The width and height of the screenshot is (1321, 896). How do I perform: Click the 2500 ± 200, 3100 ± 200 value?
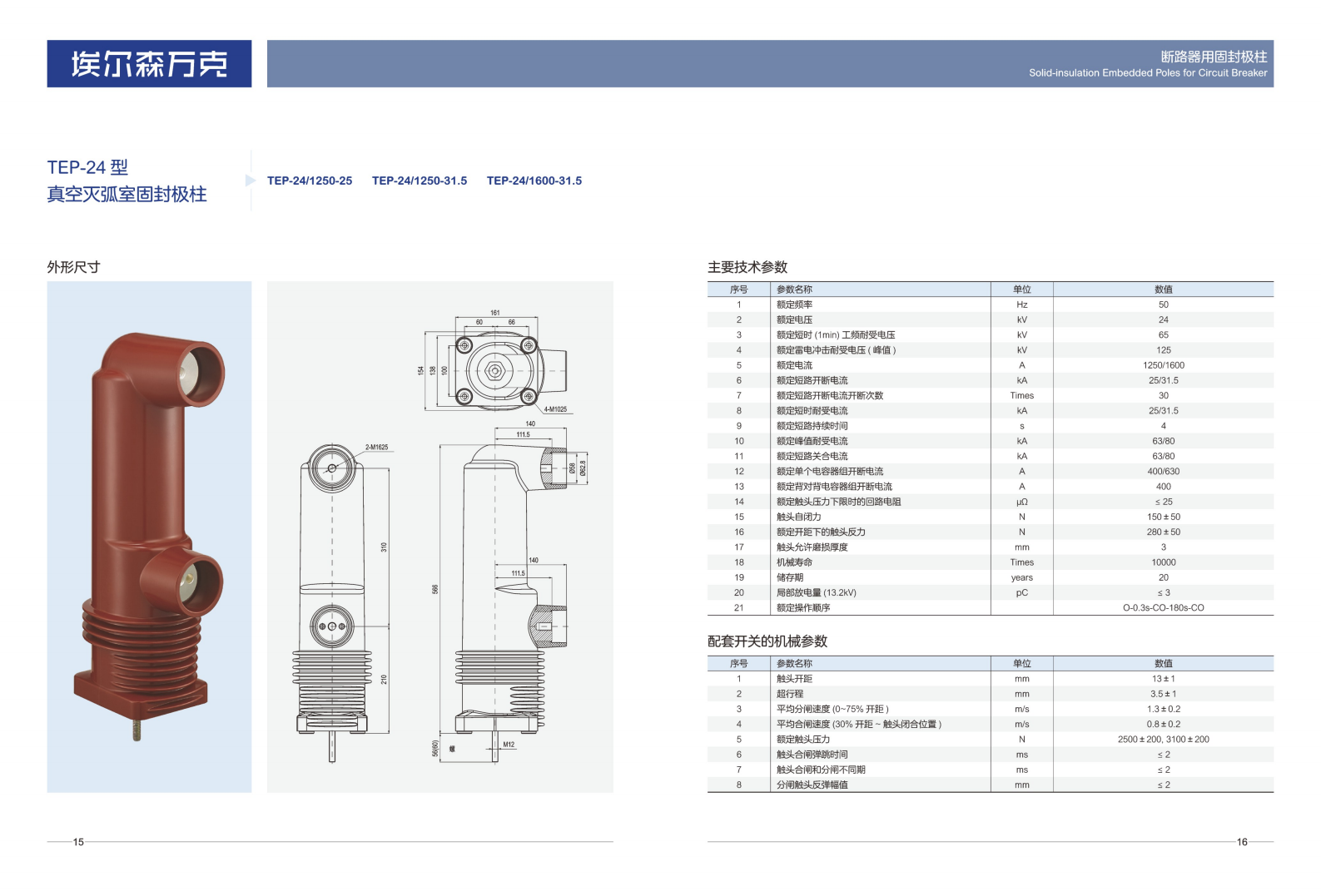(1163, 740)
